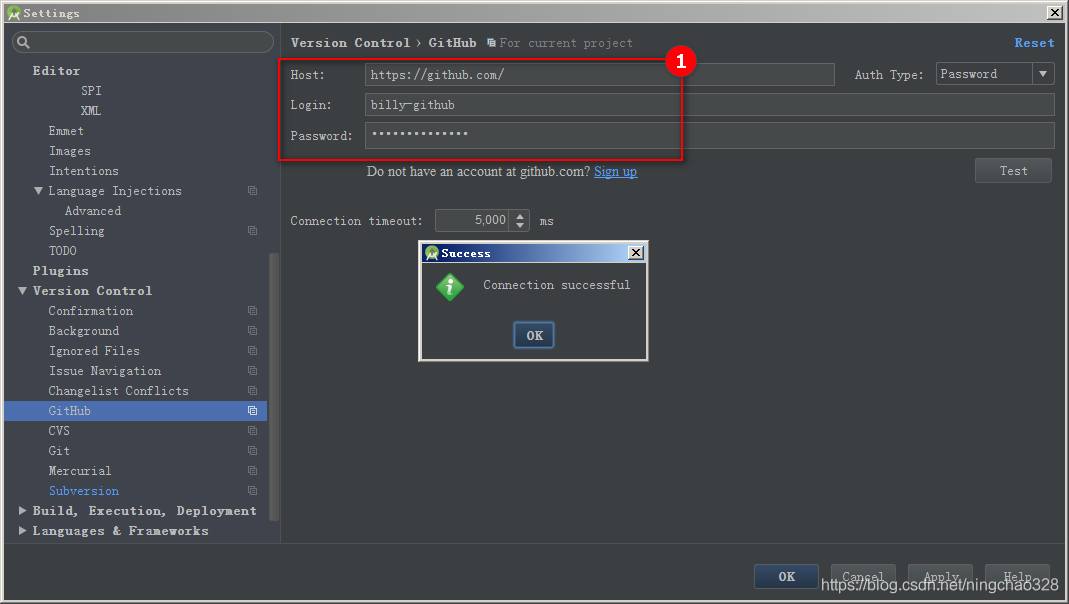Select TODO in the settings tree
Viewport: 1069px width, 604px height.
(63, 251)
